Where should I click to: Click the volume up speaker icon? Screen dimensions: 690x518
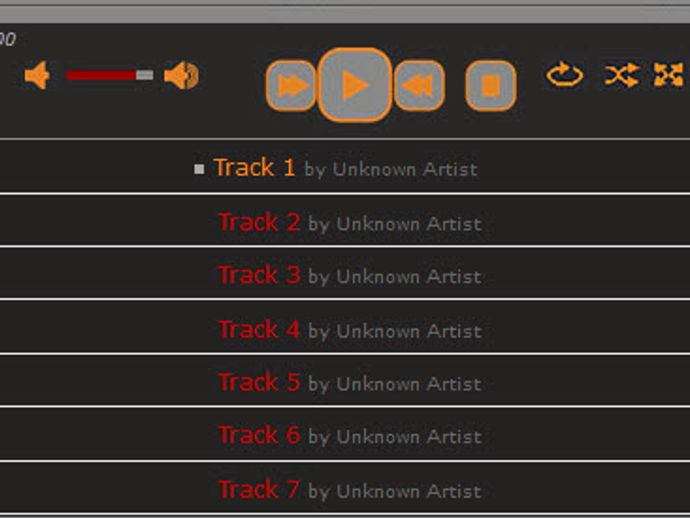click(181, 75)
